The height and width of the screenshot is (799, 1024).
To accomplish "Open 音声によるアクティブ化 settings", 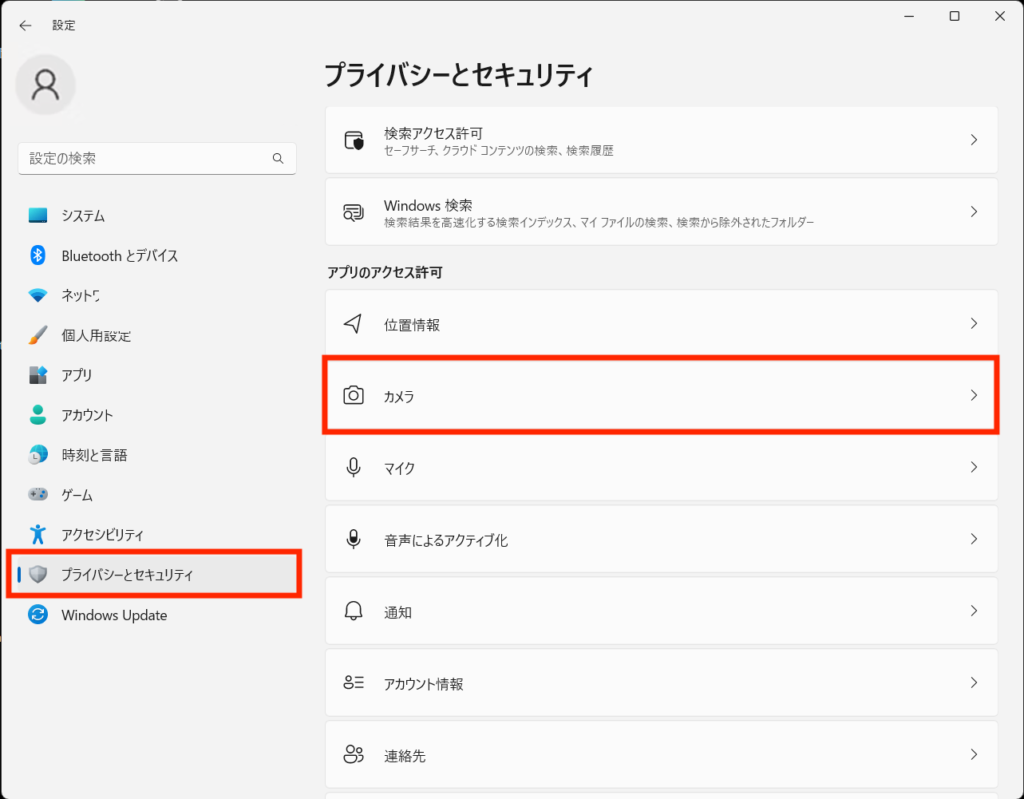I will [446, 540].
